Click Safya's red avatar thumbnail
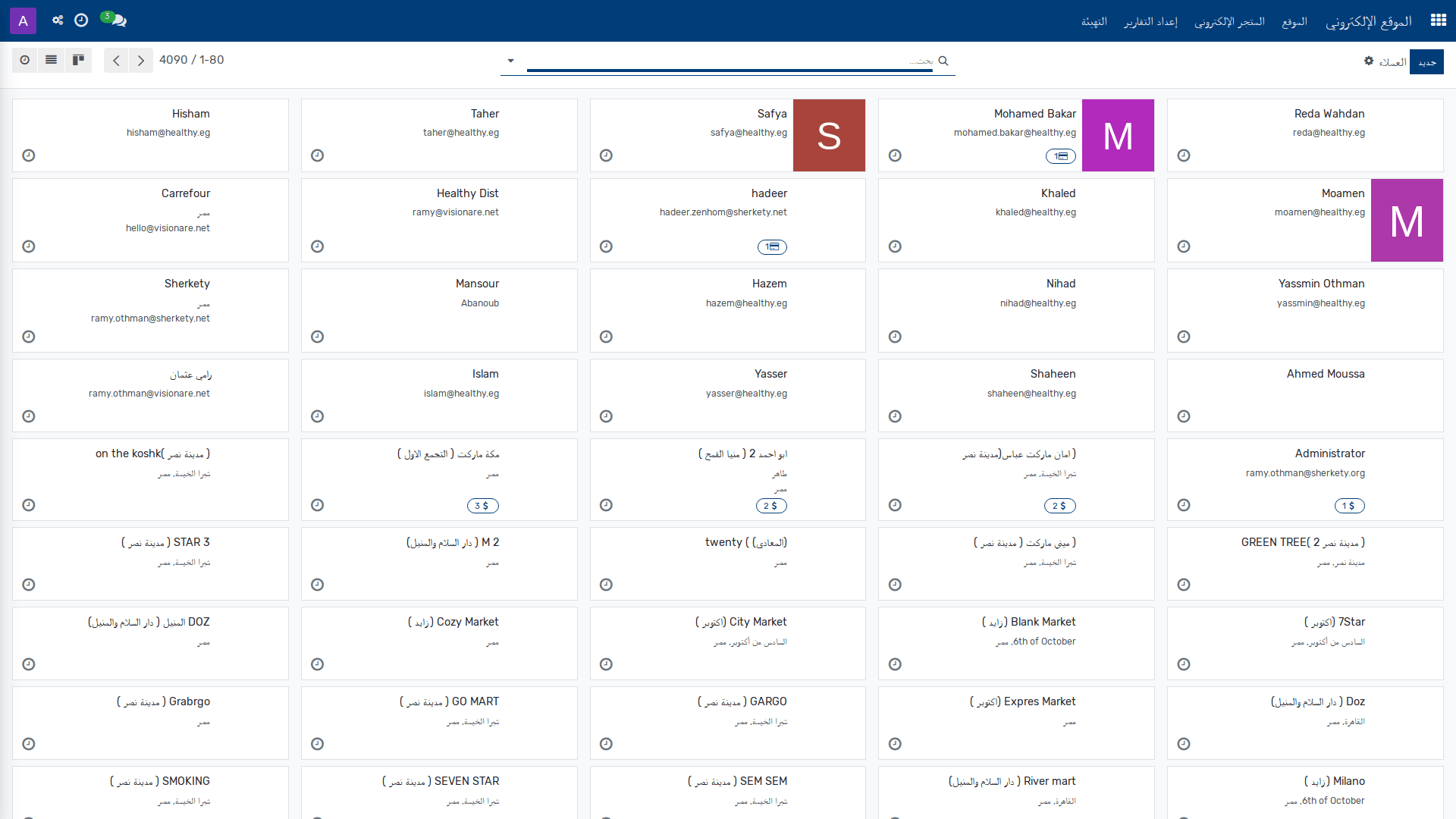This screenshot has width=1456, height=819. (829, 136)
